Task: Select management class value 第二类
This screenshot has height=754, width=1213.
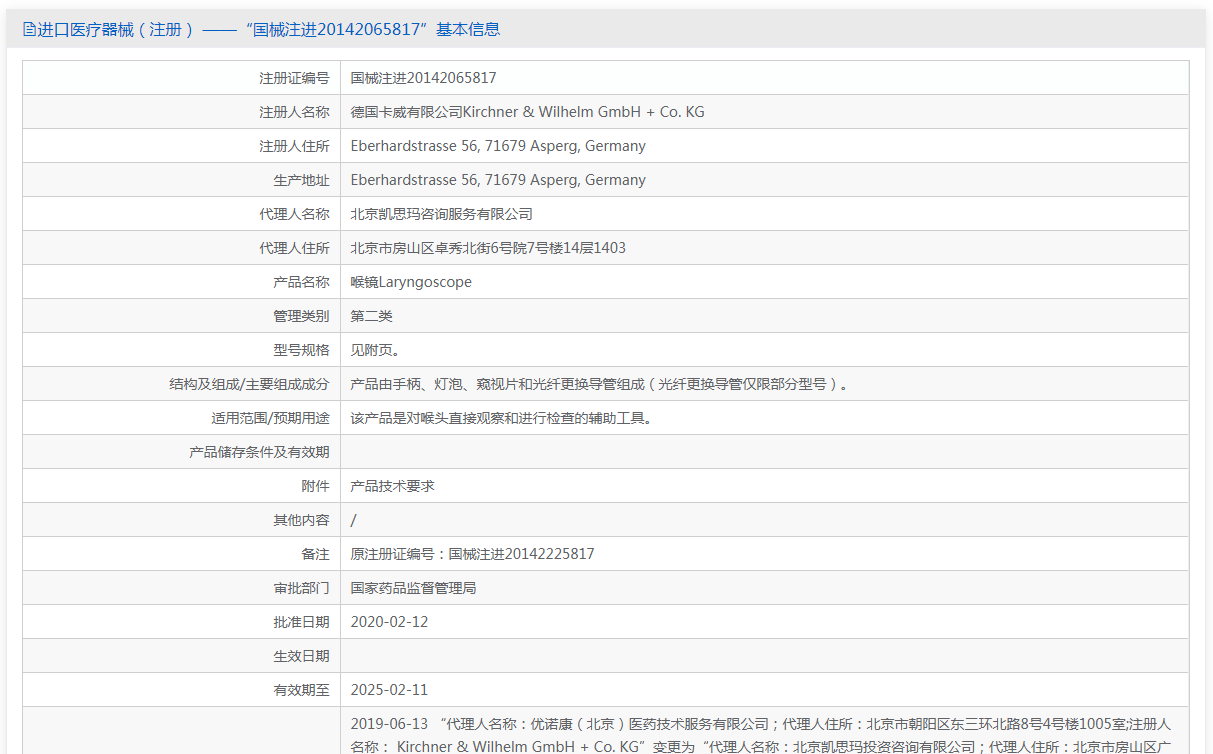Action: tap(371, 316)
